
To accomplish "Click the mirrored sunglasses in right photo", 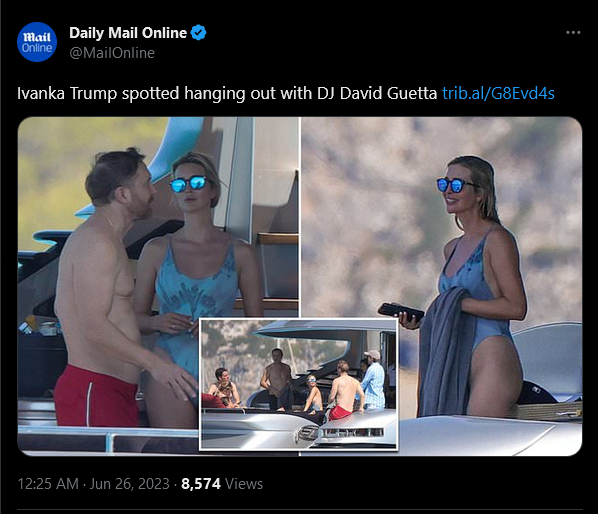I will pyautogui.click(x=455, y=185).
